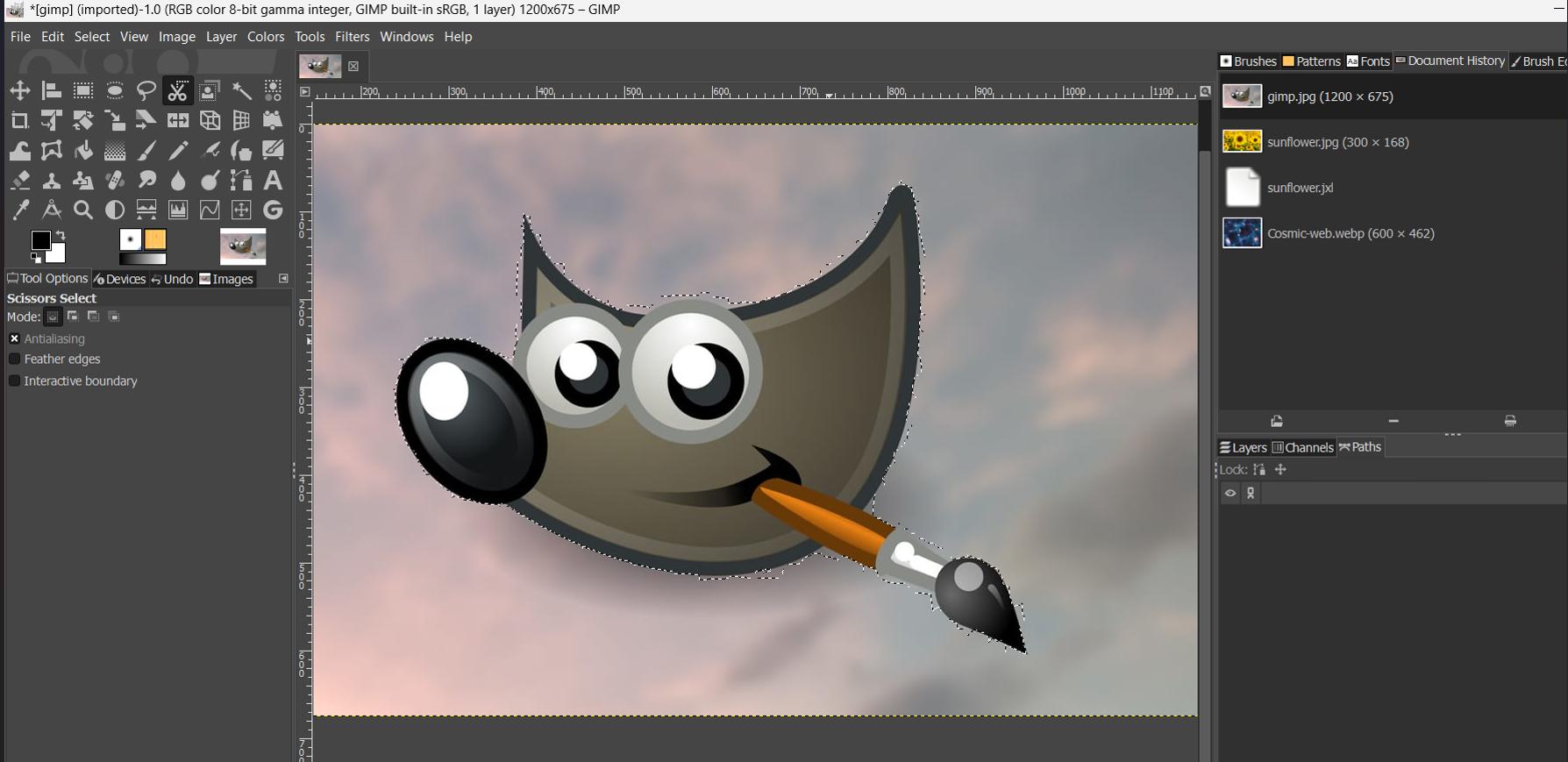Click the white background color swatch
1568x762 pixels.
57,255
